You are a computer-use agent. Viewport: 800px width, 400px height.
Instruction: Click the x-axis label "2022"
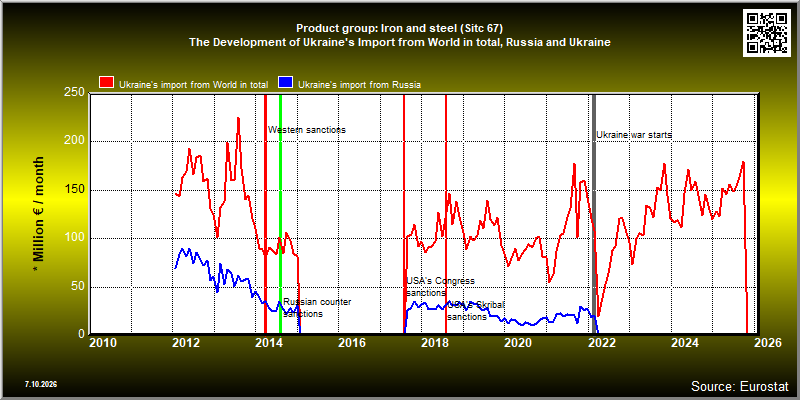point(602,343)
